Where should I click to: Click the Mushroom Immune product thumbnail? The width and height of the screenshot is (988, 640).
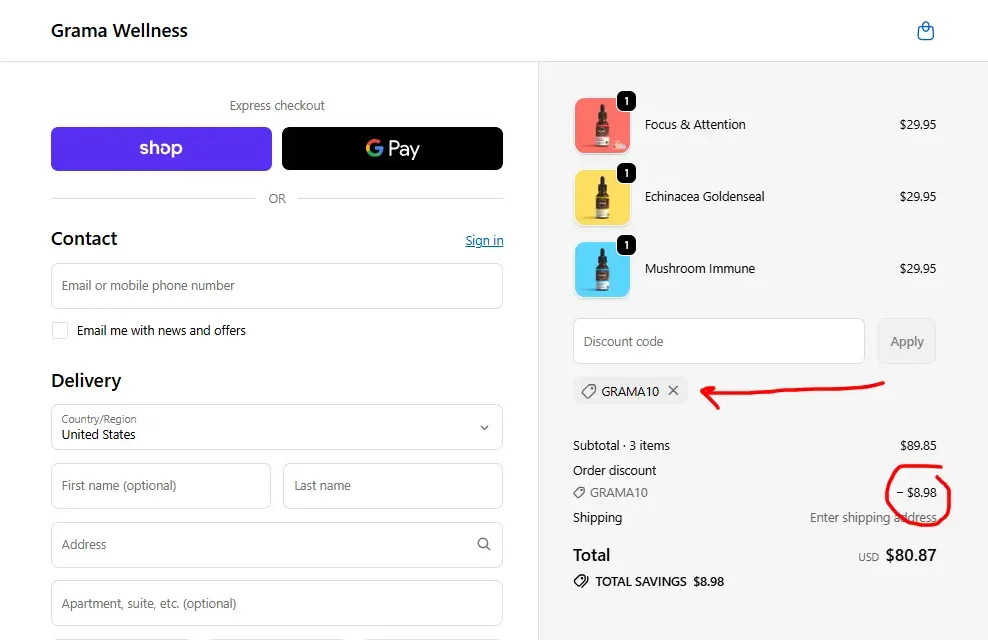[x=602, y=269]
